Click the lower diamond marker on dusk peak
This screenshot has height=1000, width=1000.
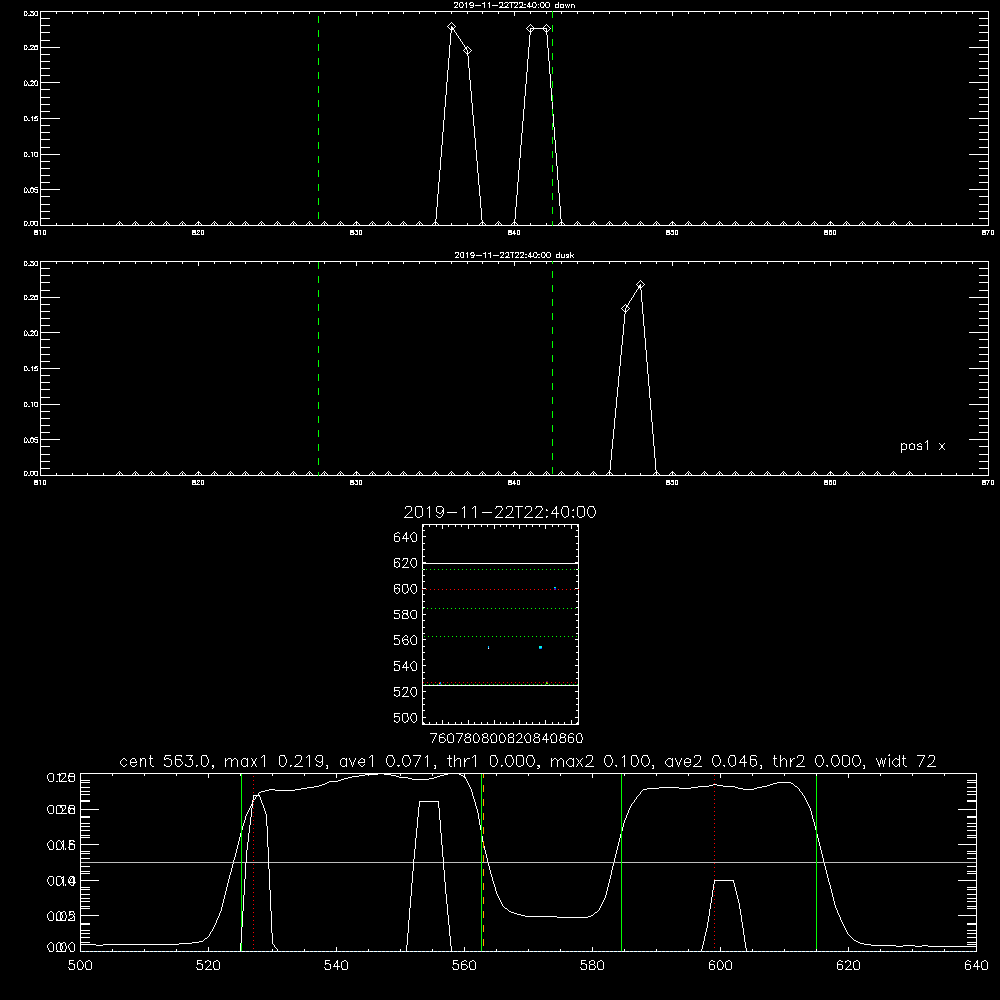tap(626, 309)
